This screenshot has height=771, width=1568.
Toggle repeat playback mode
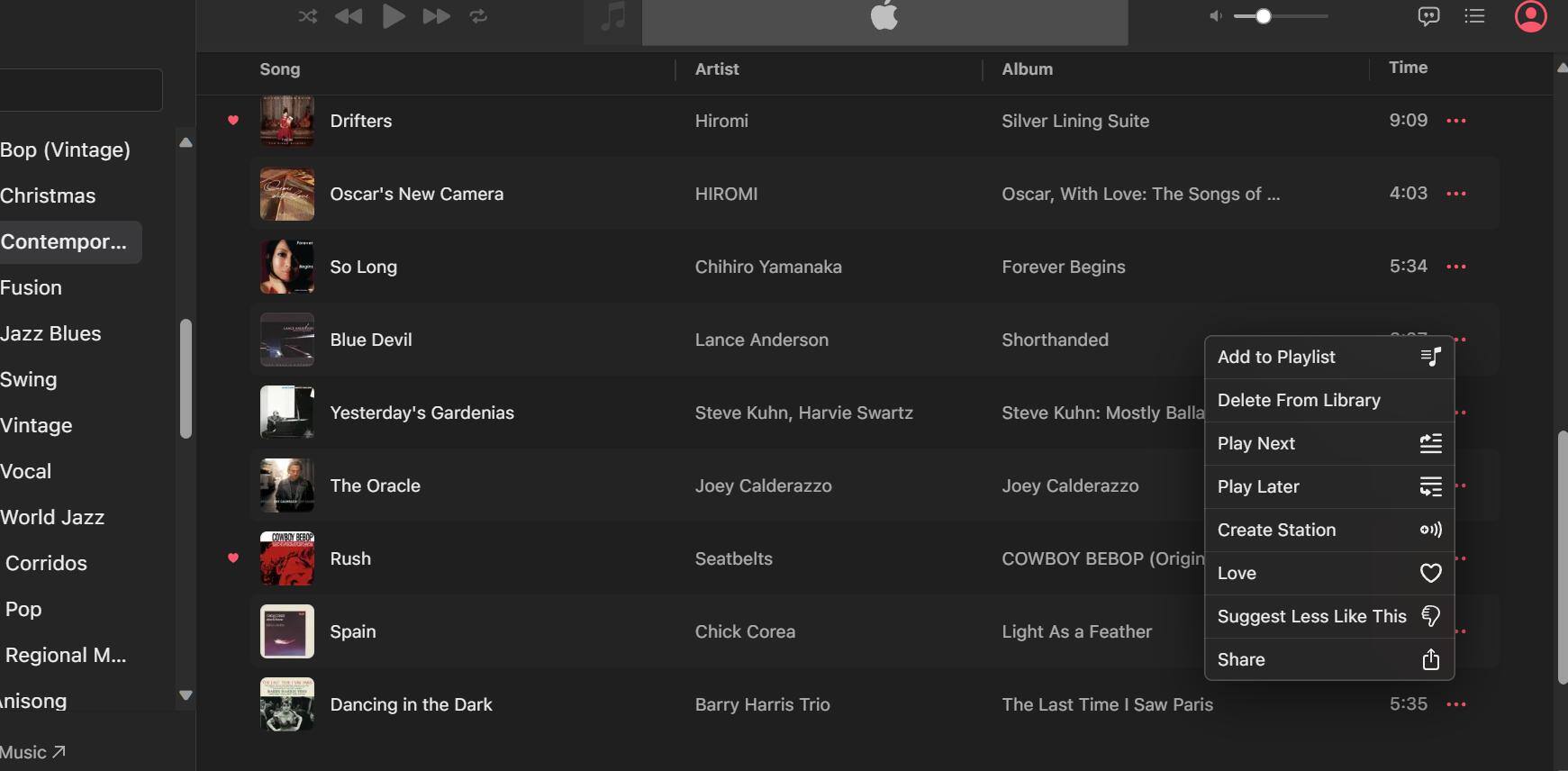coord(478,16)
